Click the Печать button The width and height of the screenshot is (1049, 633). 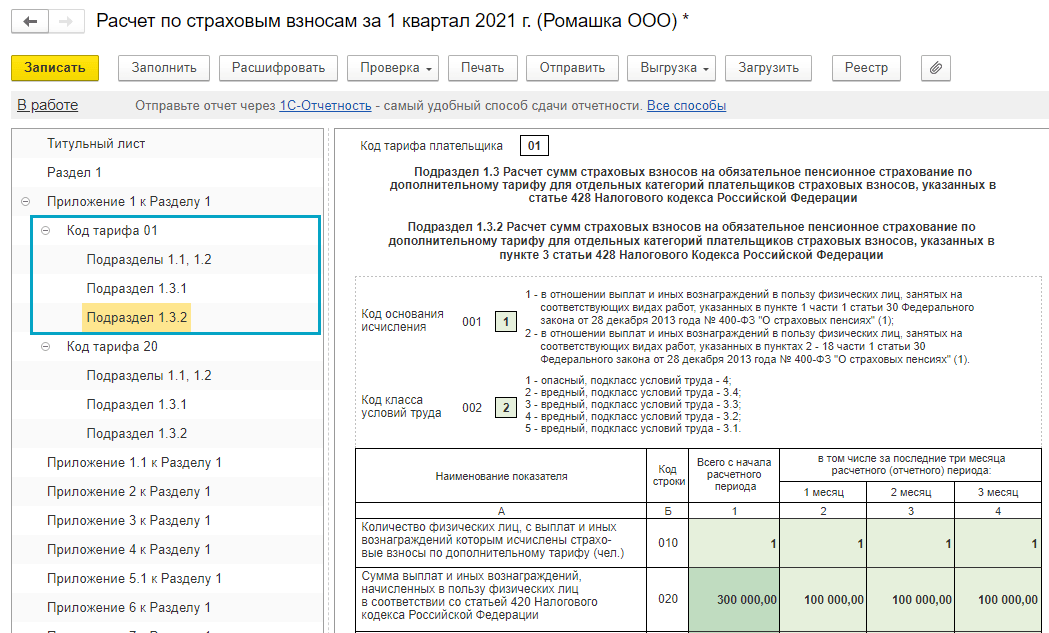click(x=482, y=68)
